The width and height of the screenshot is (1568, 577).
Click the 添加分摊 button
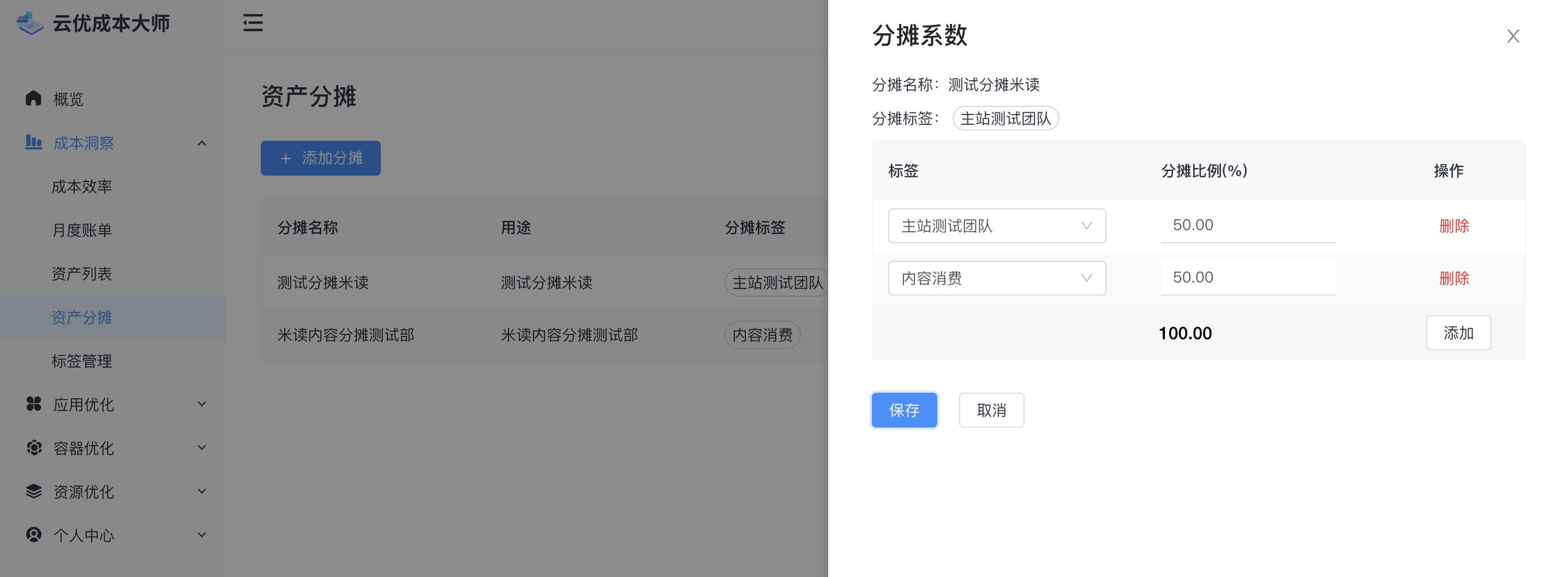[x=321, y=158]
